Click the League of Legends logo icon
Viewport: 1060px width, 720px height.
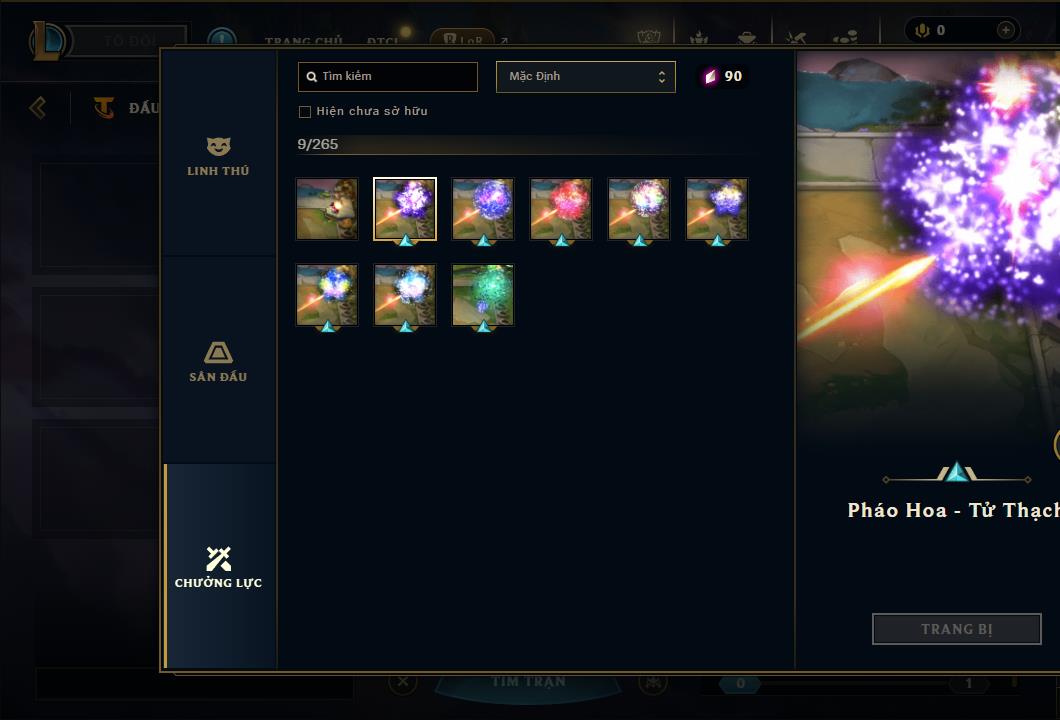[47, 41]
